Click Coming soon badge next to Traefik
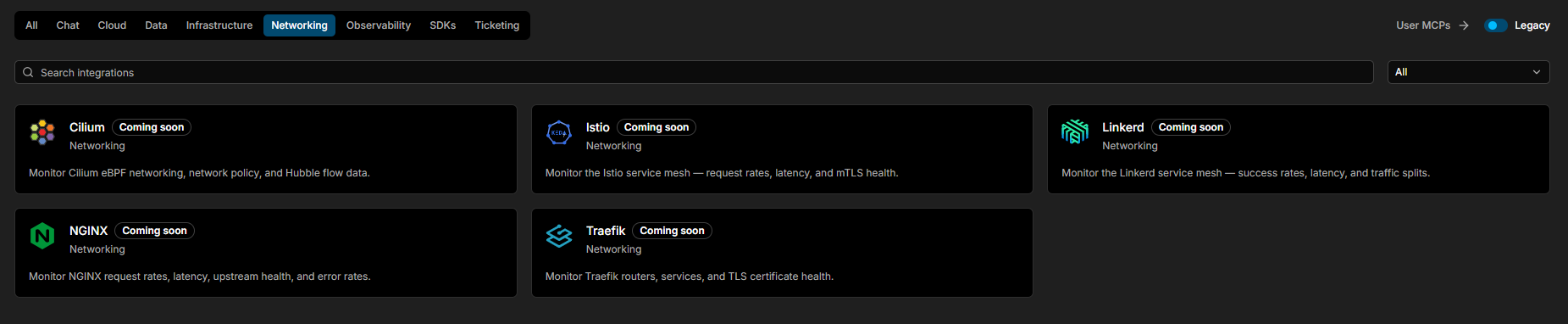Screen dimensions: 1568x324 [x=672, y=231]
